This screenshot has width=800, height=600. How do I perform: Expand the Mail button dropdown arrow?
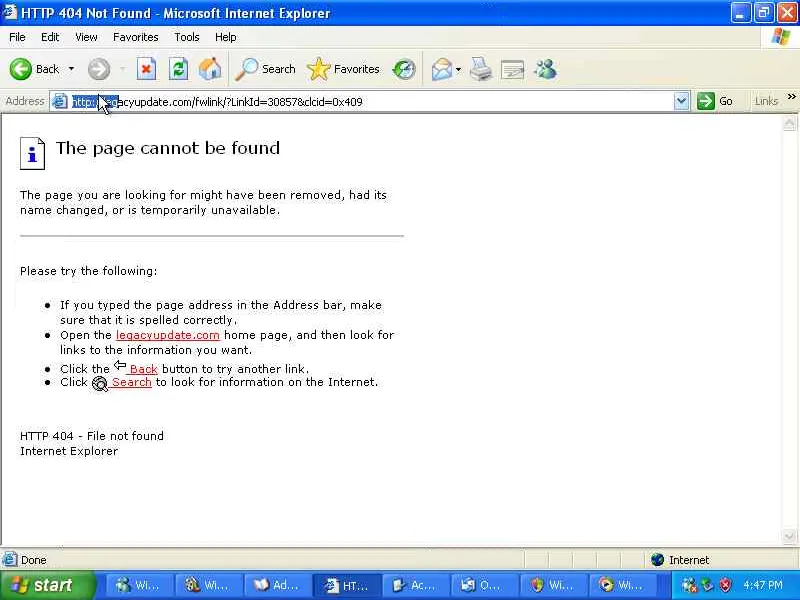pos(458,69)
